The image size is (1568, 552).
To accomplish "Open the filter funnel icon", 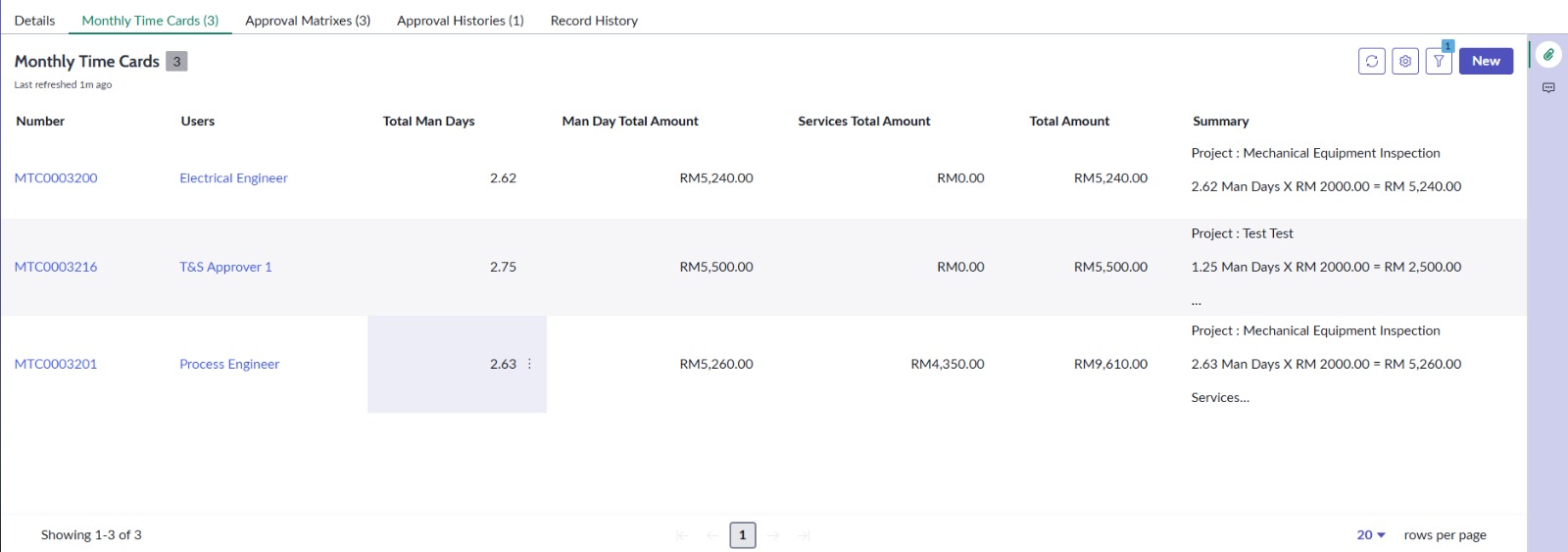I will pos(1439,61).
